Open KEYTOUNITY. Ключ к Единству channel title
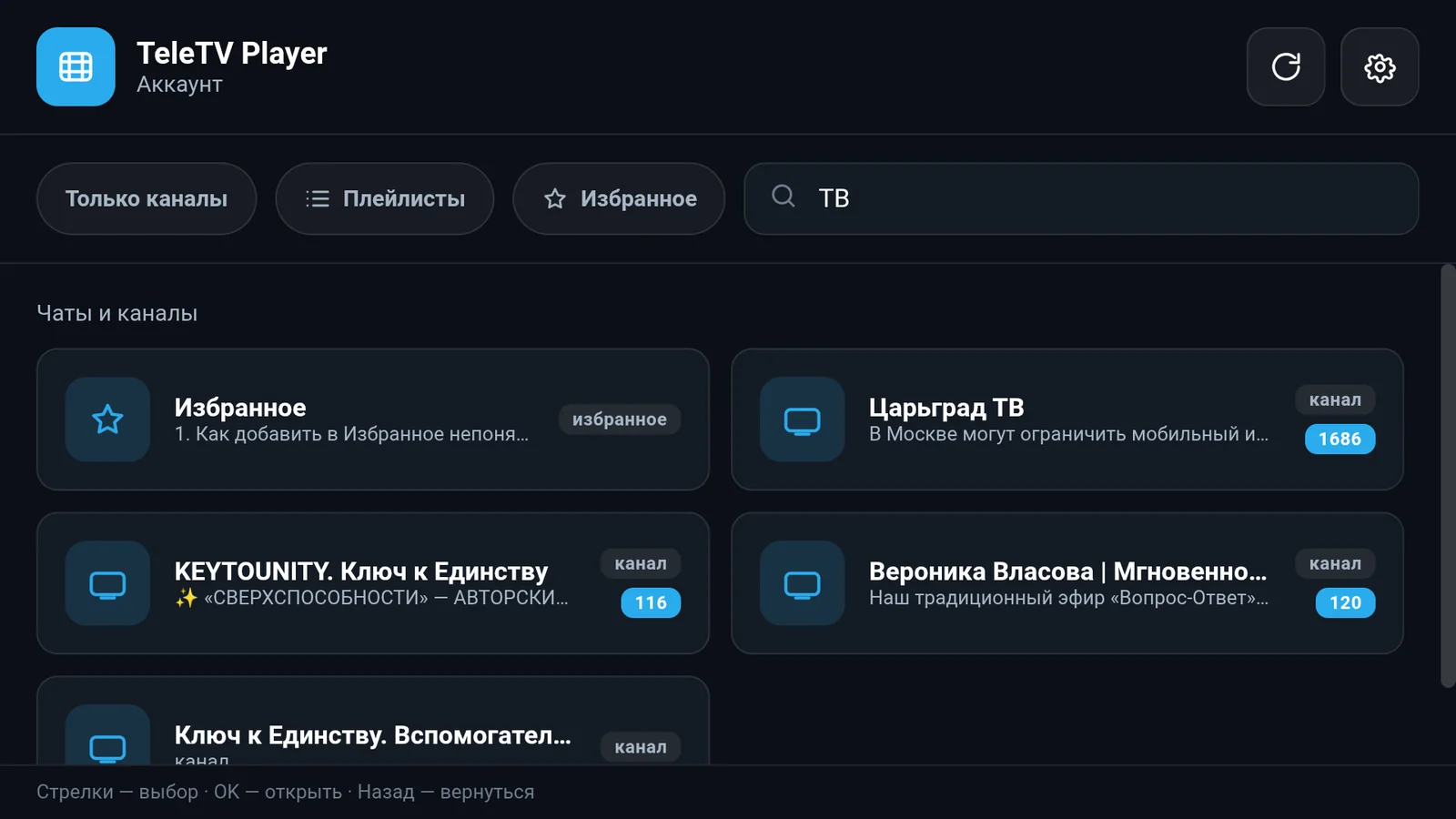 (361, 571)
